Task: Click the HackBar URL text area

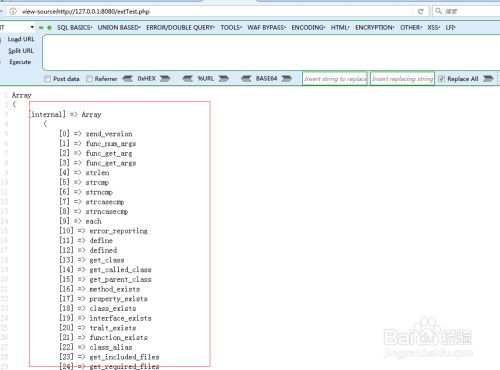Action: pos(271,52)
